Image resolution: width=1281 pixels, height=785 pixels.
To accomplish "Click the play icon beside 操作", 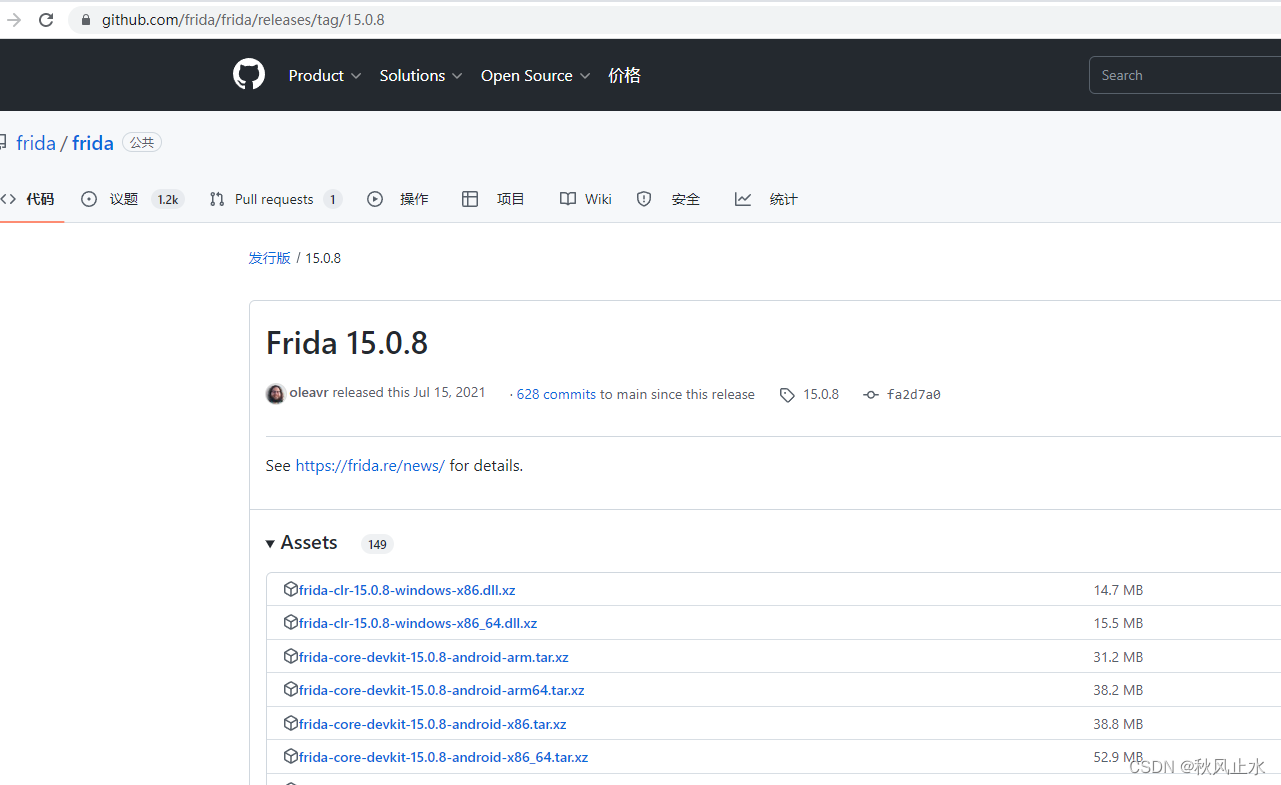I will click(x=375, y=199).
